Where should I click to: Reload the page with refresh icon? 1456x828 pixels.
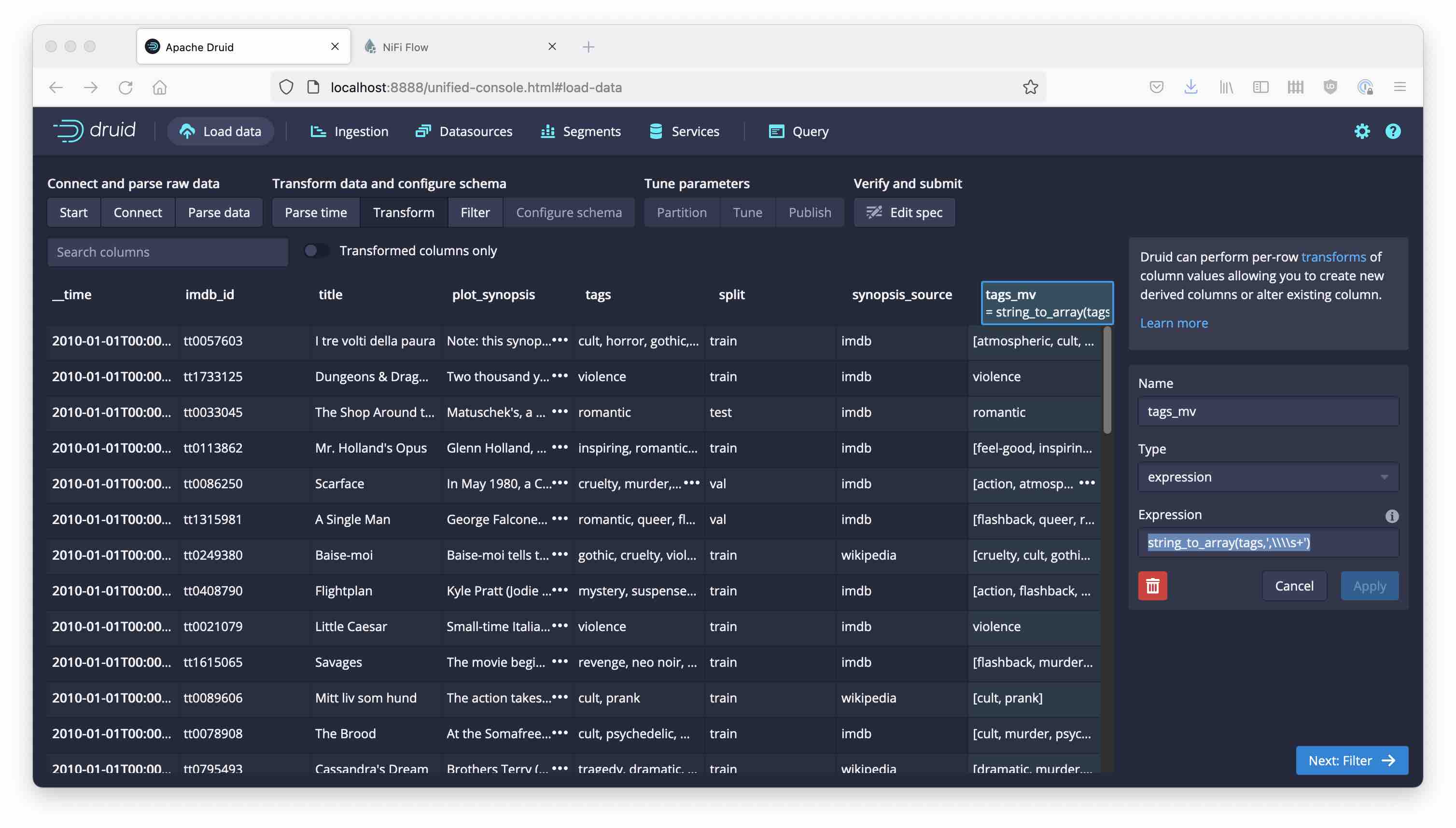pos(125,87)
